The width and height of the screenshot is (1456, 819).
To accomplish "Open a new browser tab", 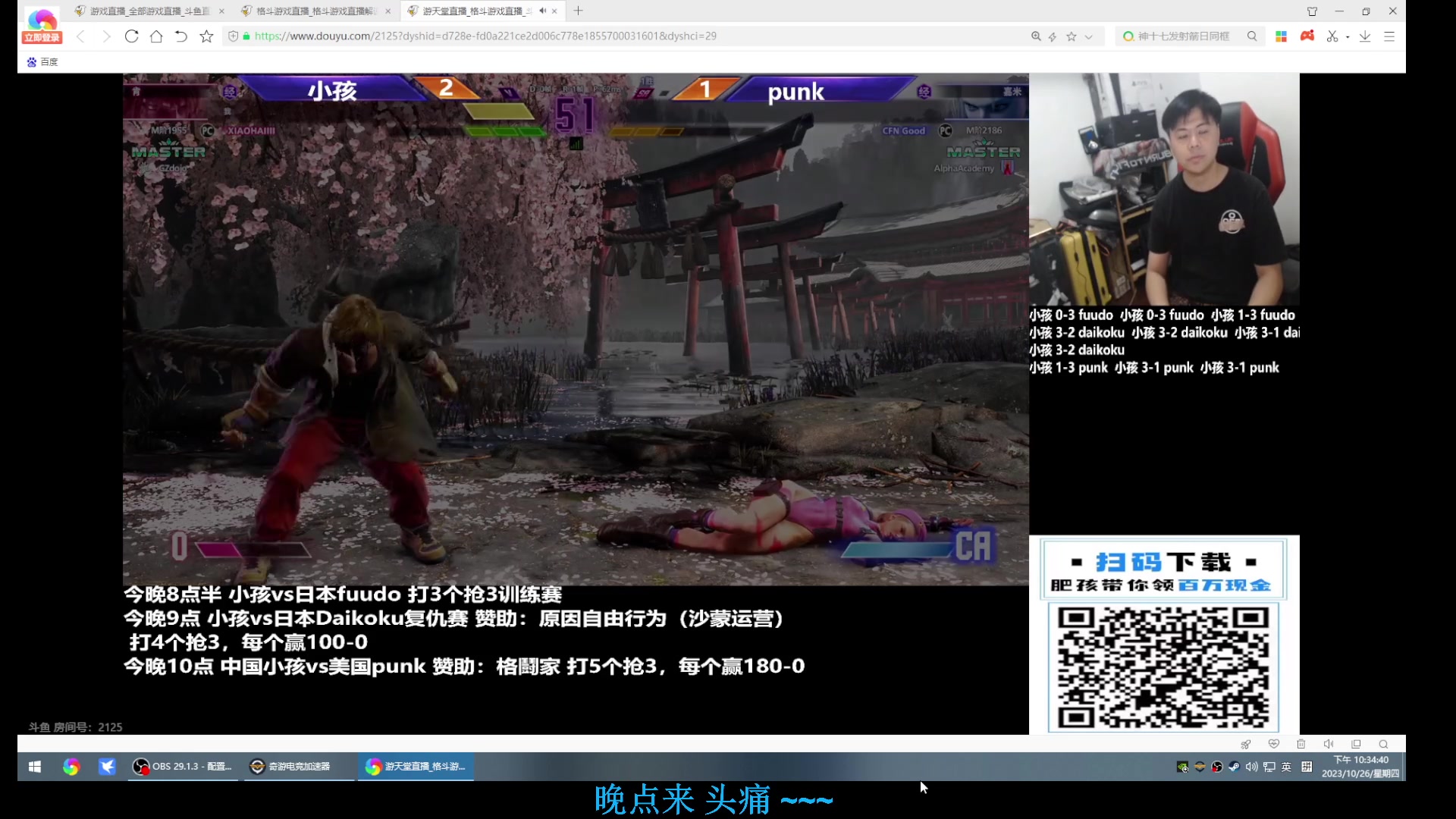I will [x=579, y=11].
